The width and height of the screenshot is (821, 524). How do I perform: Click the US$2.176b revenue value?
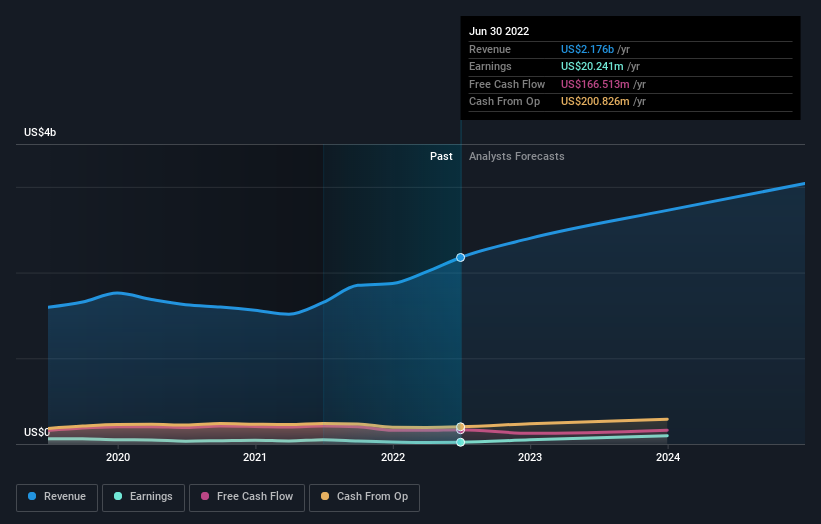[x=587, y=49]
